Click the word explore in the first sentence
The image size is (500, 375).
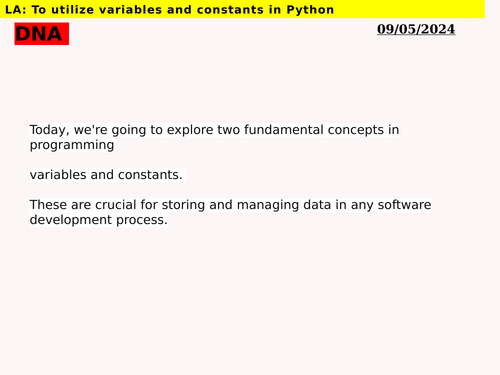tap(190, 130)
